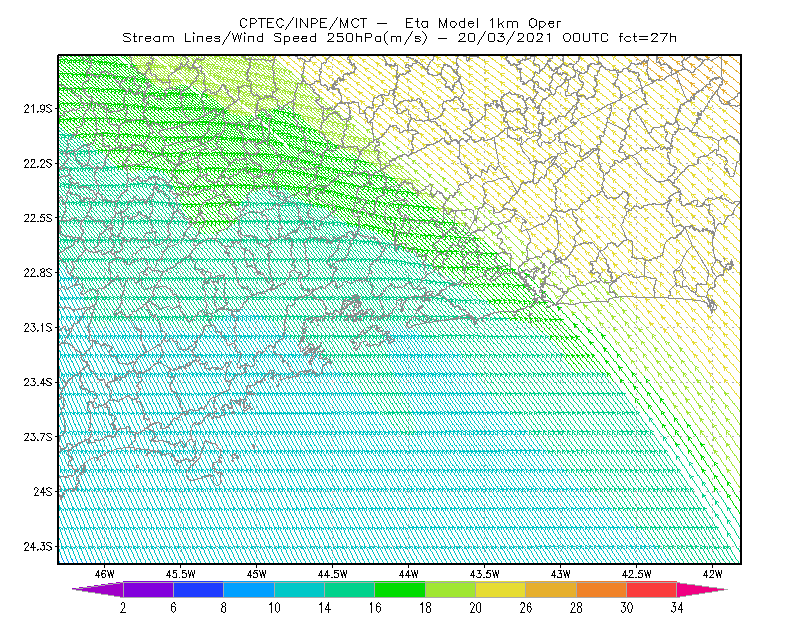
Task: Click the yellow 20-26 legend swatch
Action: [x=501, y=589]
